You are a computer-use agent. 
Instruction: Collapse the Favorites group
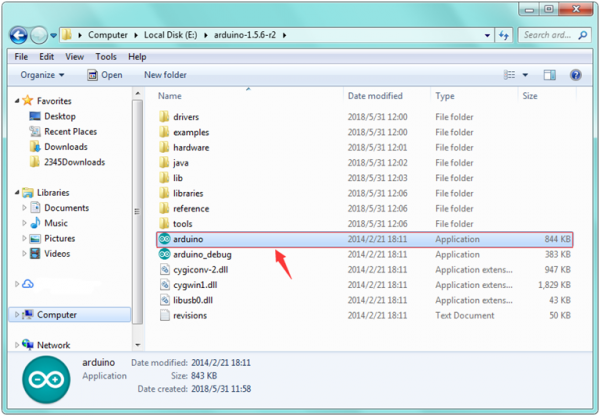point(17,101)
